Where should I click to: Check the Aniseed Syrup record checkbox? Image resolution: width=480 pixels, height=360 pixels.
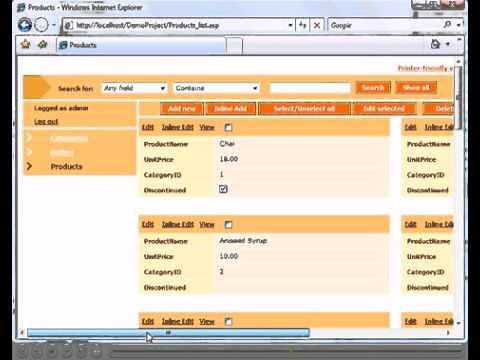pos(228,224)
